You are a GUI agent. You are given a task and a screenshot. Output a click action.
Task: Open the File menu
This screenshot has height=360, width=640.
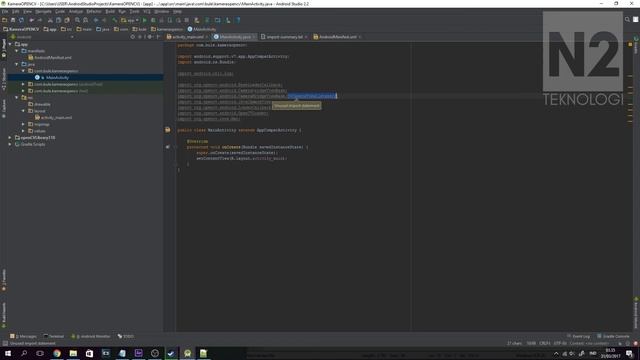pos(4,11)
